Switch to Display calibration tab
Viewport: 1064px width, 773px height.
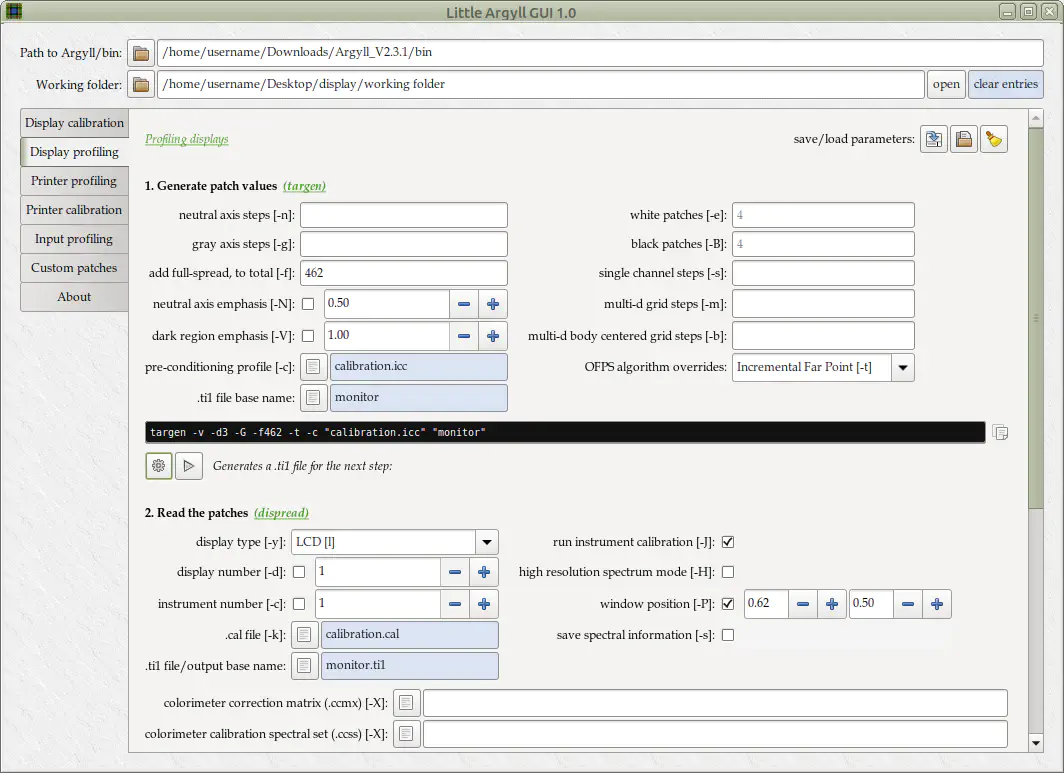tap(74, 123)
